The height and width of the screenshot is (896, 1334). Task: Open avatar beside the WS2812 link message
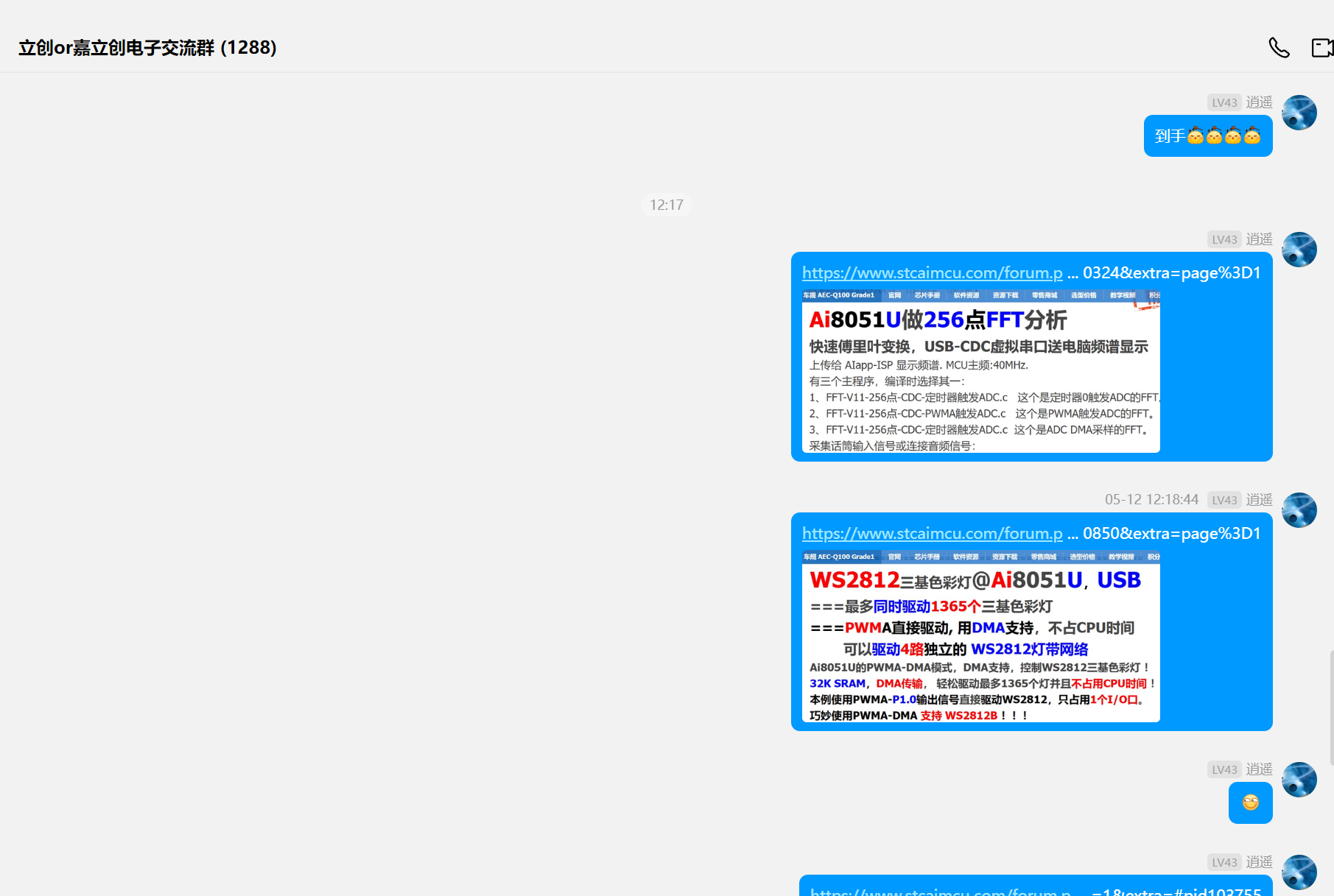(x=1299, y=510)
